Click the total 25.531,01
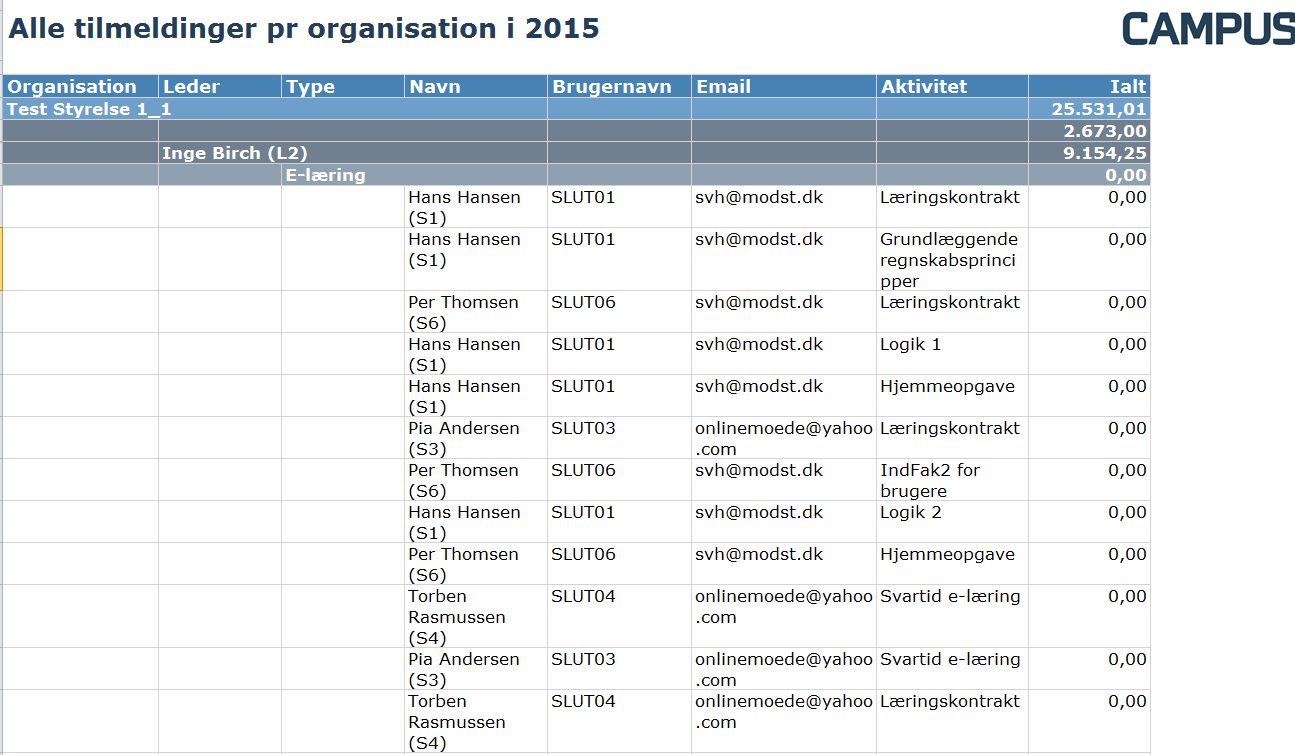 (x=1099, y=109)
